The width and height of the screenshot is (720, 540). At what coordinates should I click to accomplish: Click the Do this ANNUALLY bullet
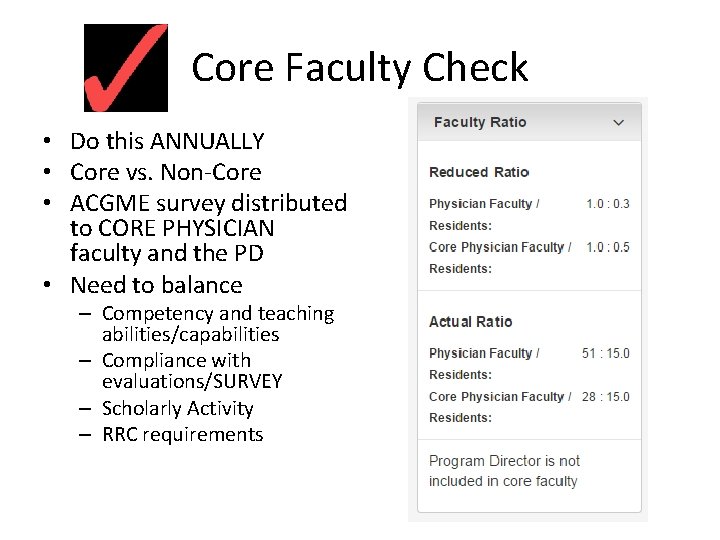[x=167, y=142]
